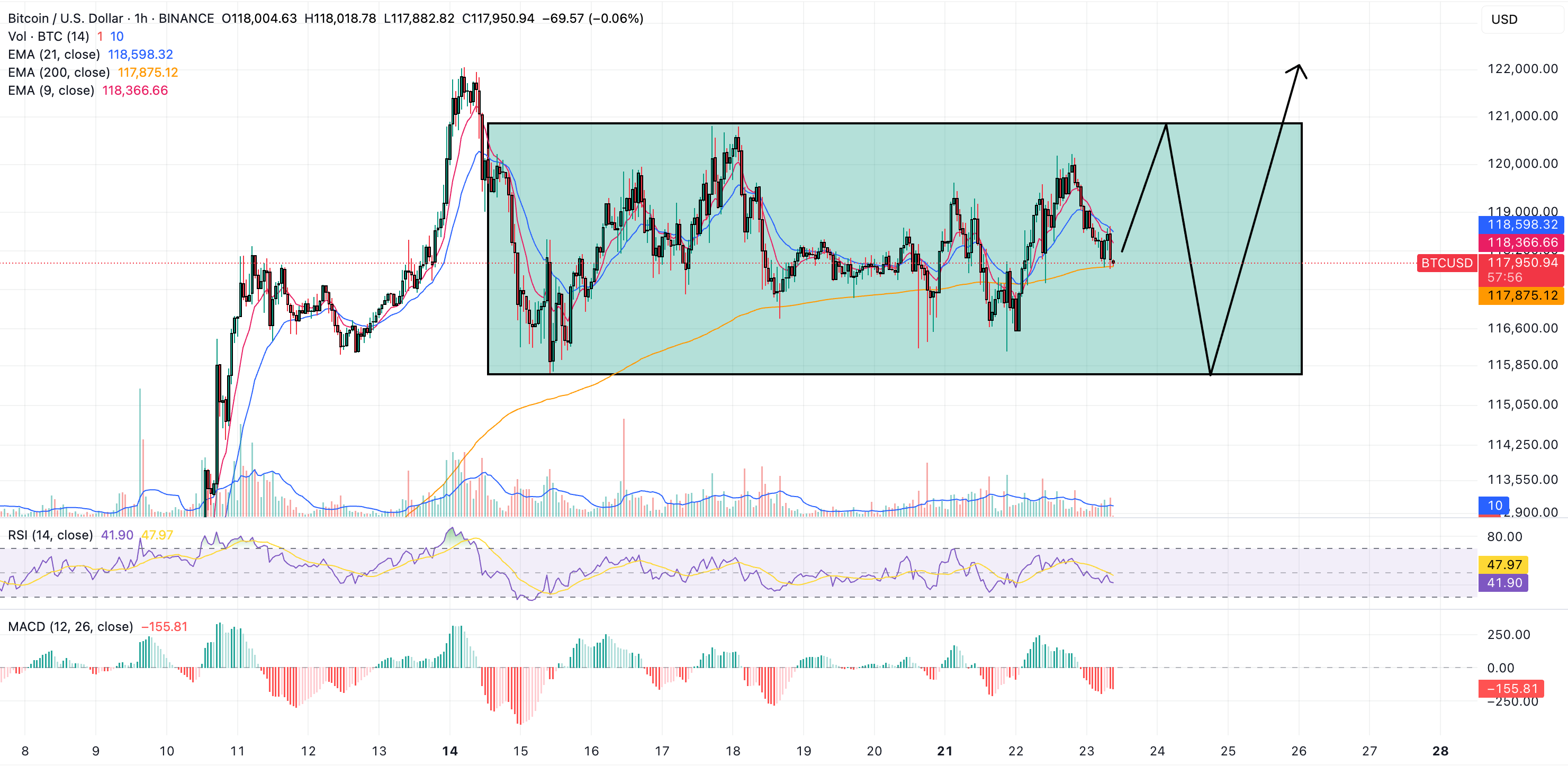Click the 117,950.94 current price tag
The width and height of the screenshot is (1568, 766).
pos(1521,270)
